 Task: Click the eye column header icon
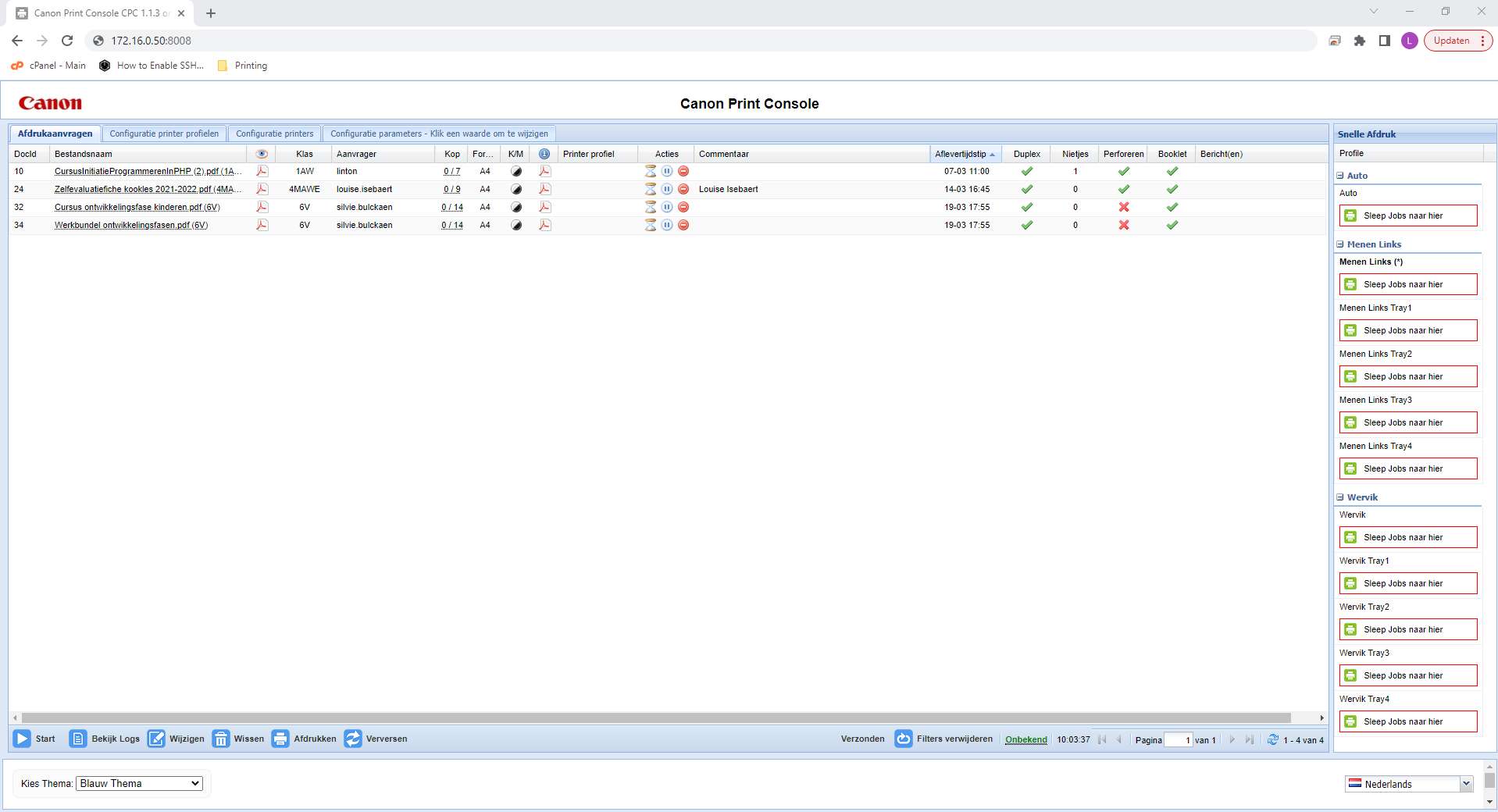click(x=262, y=154)
